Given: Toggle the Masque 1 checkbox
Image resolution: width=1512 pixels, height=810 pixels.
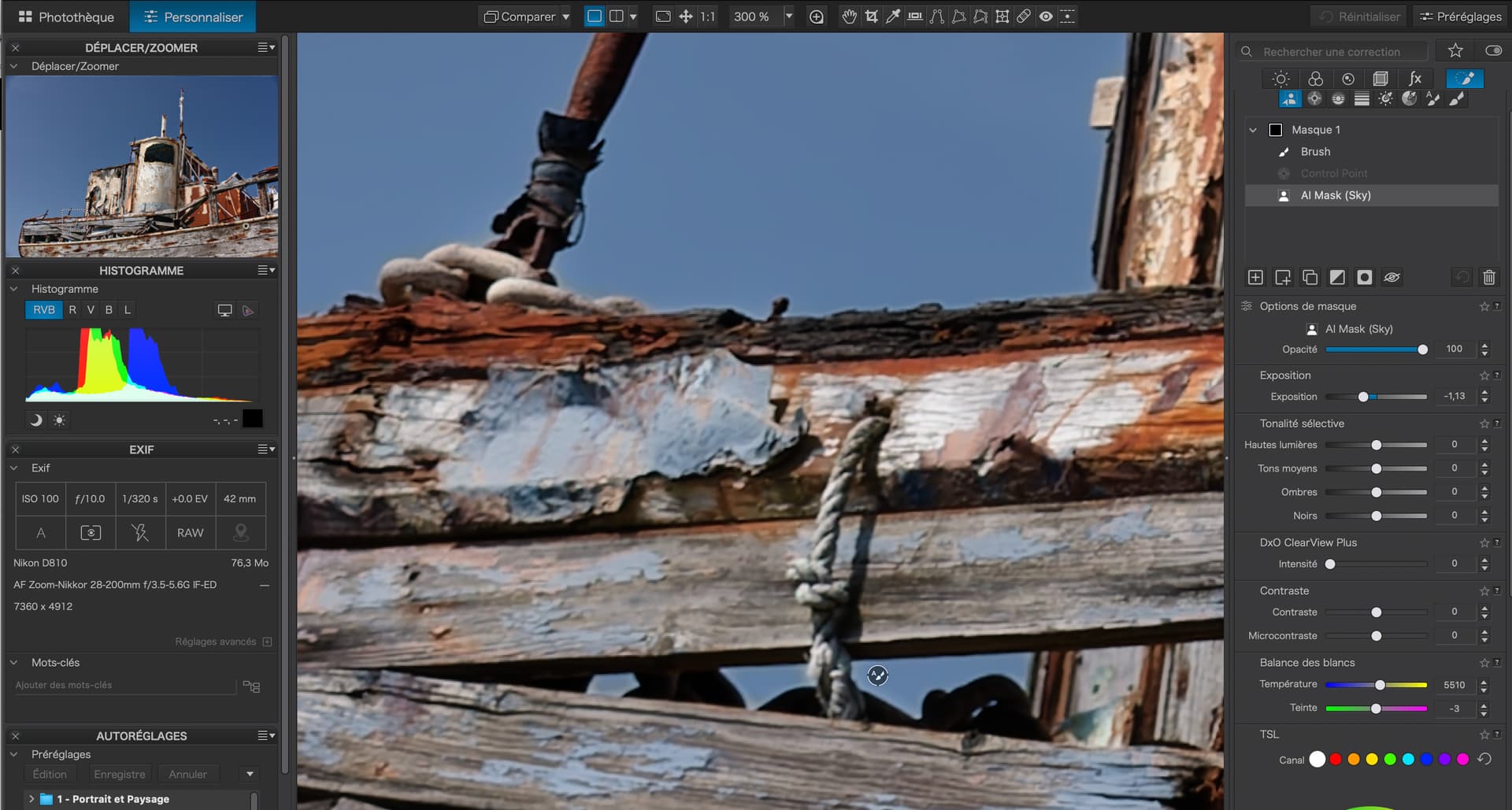Looking at the screenshot, I should pos(1276,130).
